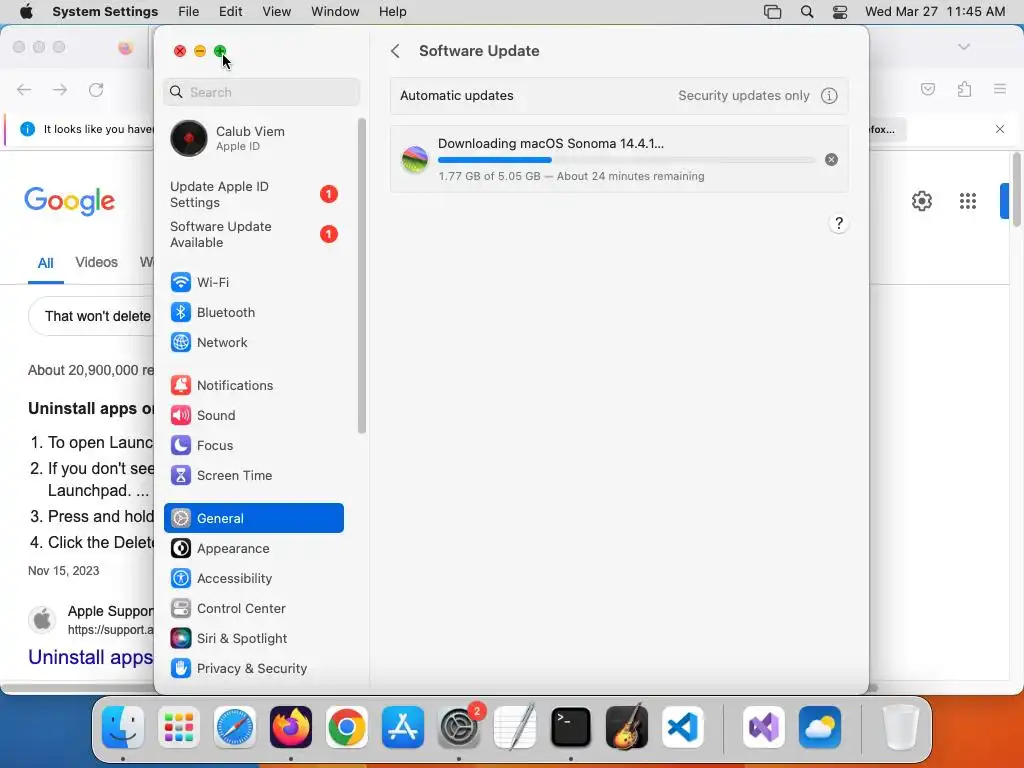The height and width of the screenshot is (768, 1024).
Task: Open the Google apps grid
Action: click(968, 201)
